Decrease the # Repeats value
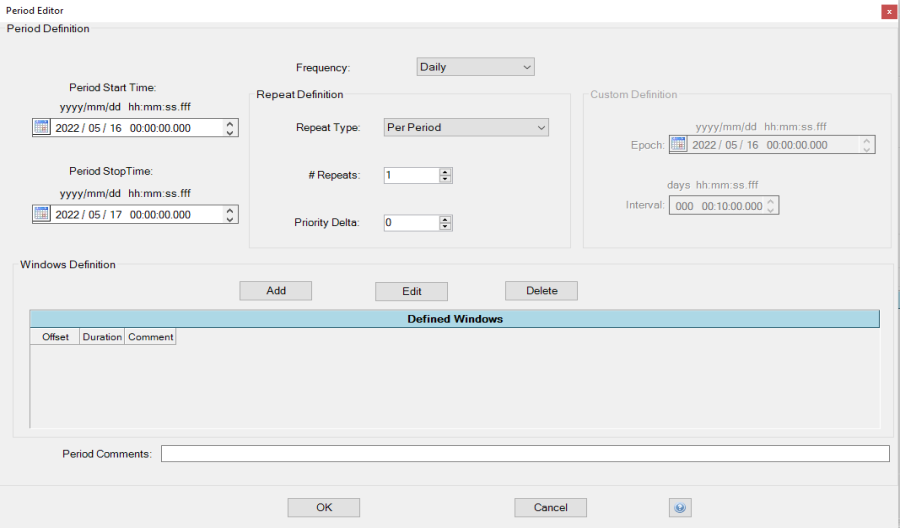Image resolution: width=900 pixels, height=528 pixels. click(x=446, y=179)
